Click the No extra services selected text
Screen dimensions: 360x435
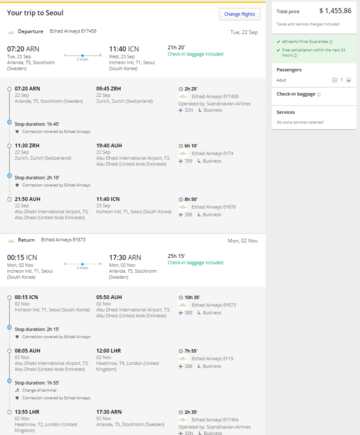pos(300,122)
